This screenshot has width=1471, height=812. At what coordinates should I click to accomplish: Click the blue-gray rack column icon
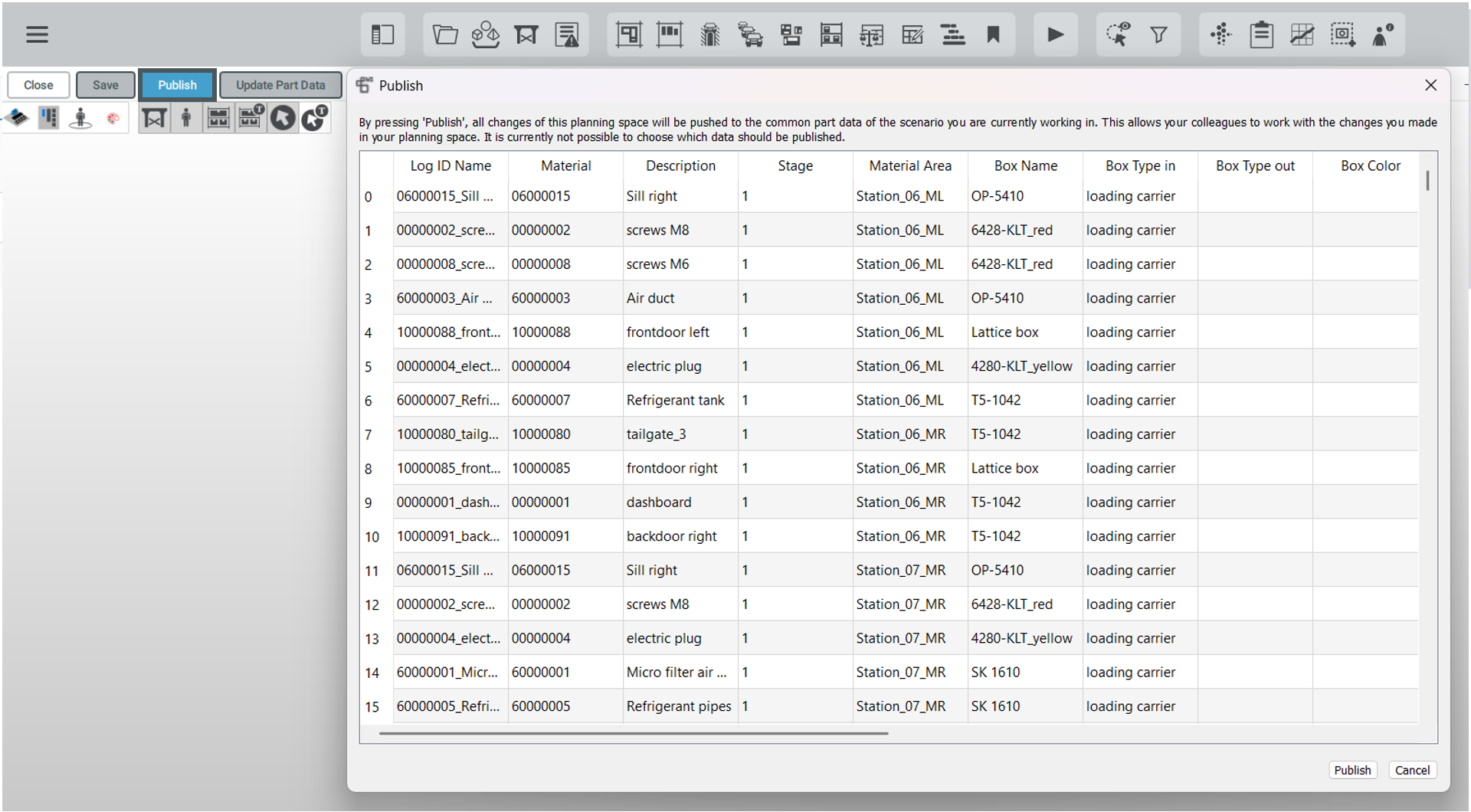49,118
